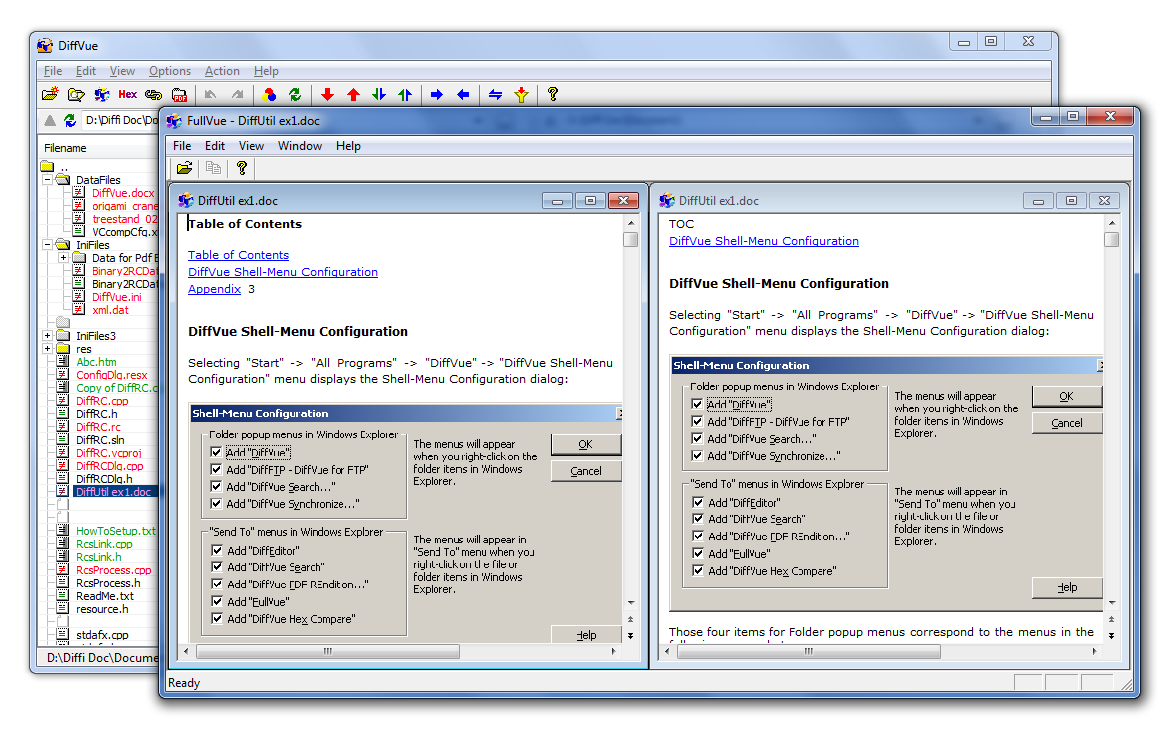Screen dimensions: 1173x731
Task: Select the HowToSetup.txt file
Action: (115, 530)
